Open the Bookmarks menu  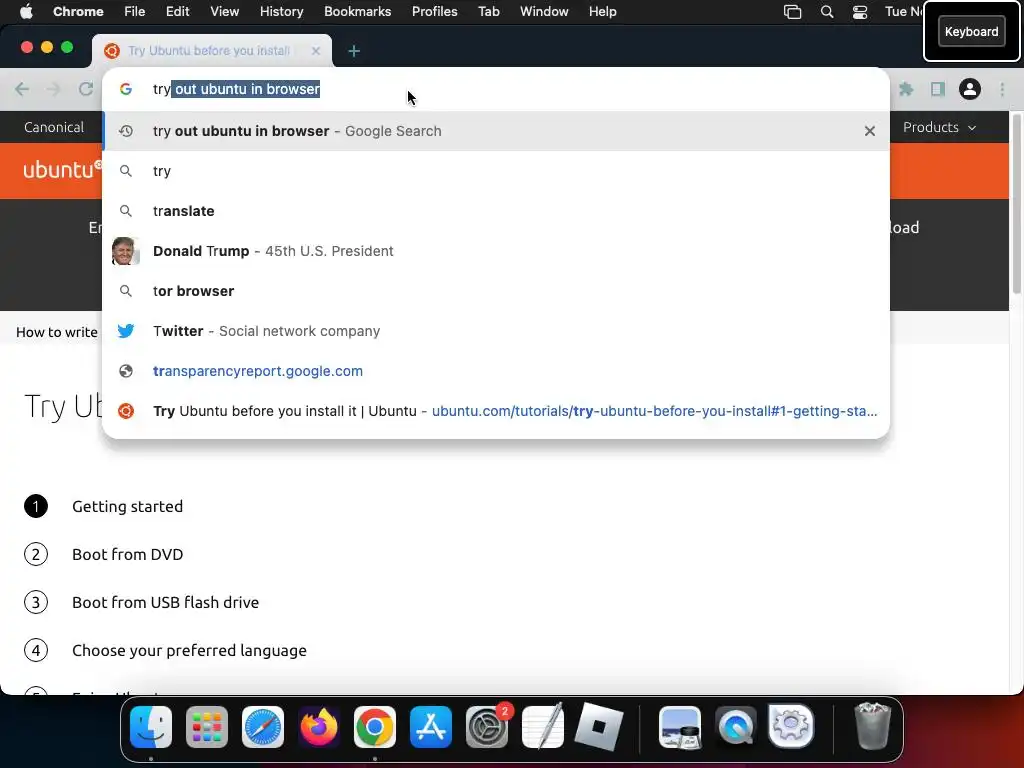coord(357,11)
